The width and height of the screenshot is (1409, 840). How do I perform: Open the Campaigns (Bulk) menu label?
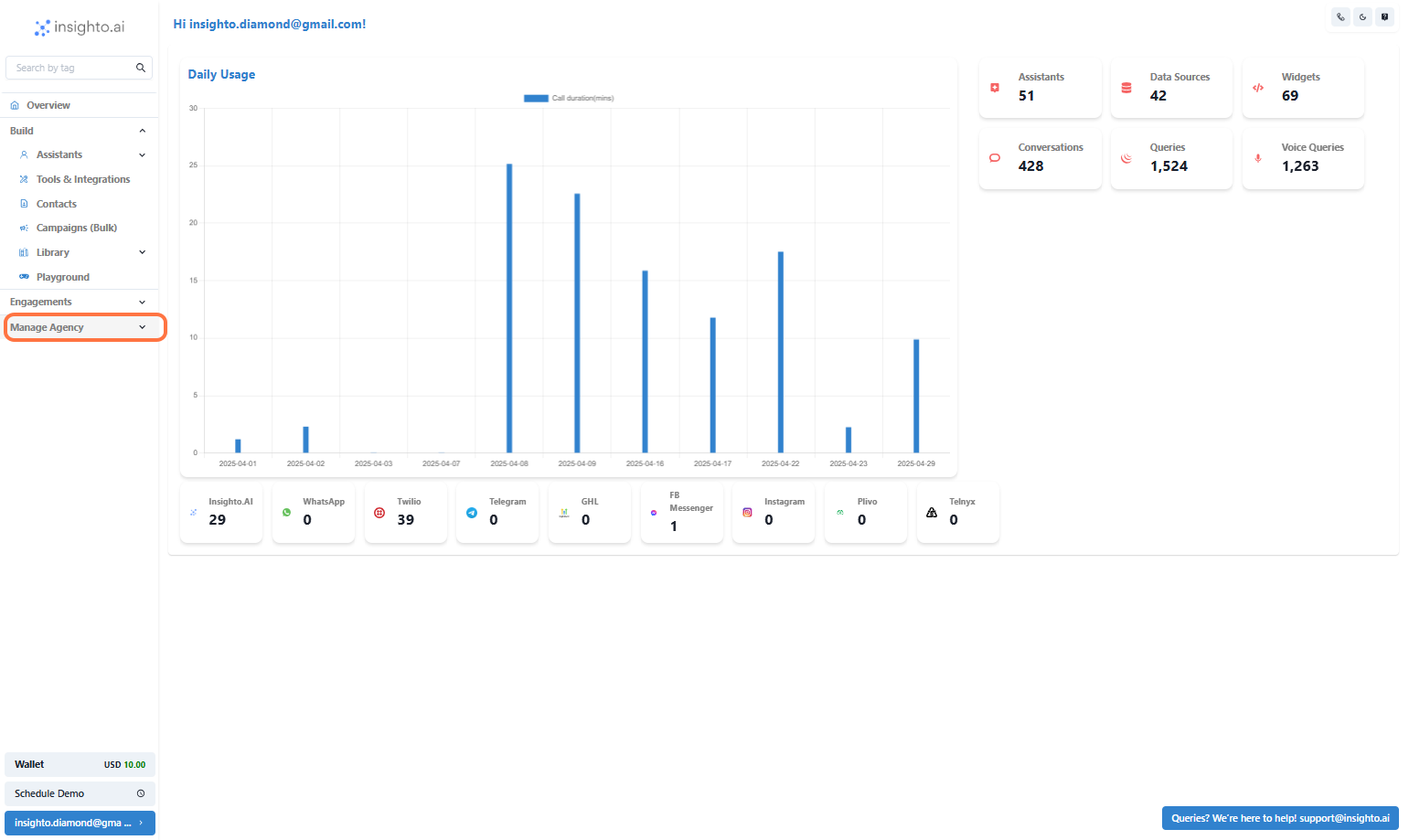(77, 229)
